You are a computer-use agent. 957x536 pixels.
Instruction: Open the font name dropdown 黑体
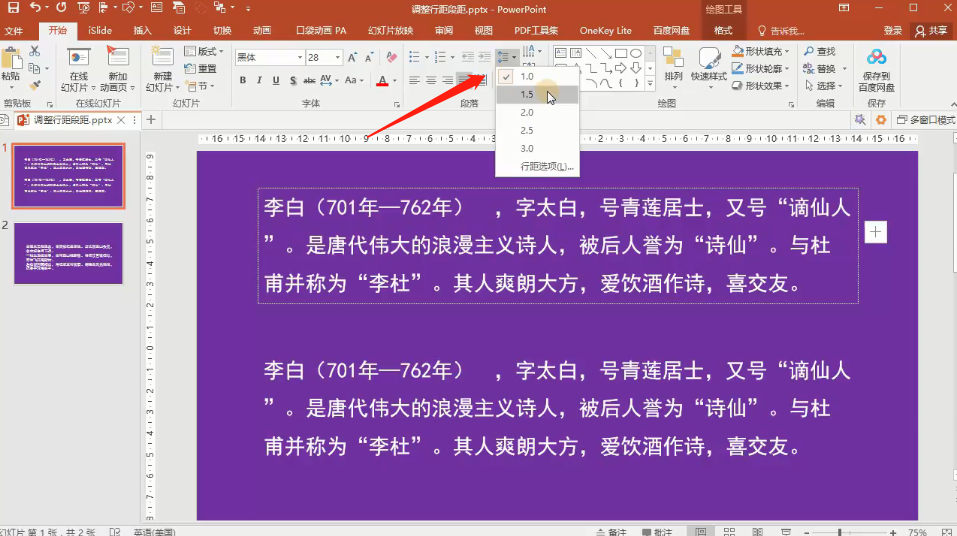(300, 57)
